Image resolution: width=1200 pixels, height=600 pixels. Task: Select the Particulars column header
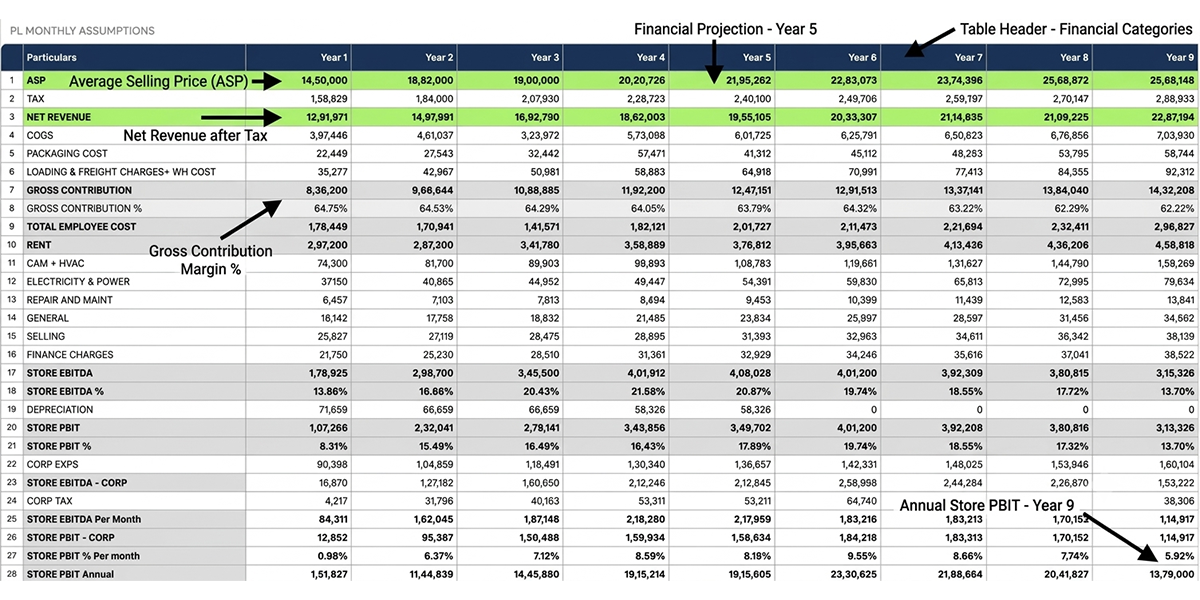point(51,58)
